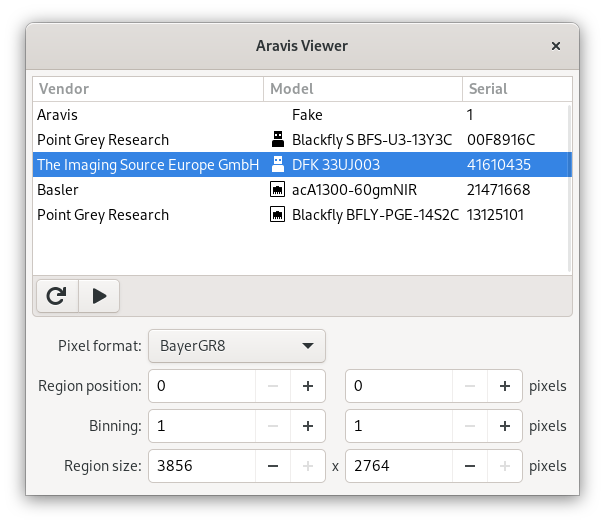Decrease Region size height
The height and width of the screenshot is (524, 605).
pyautogui.click(x=468, y=466)
